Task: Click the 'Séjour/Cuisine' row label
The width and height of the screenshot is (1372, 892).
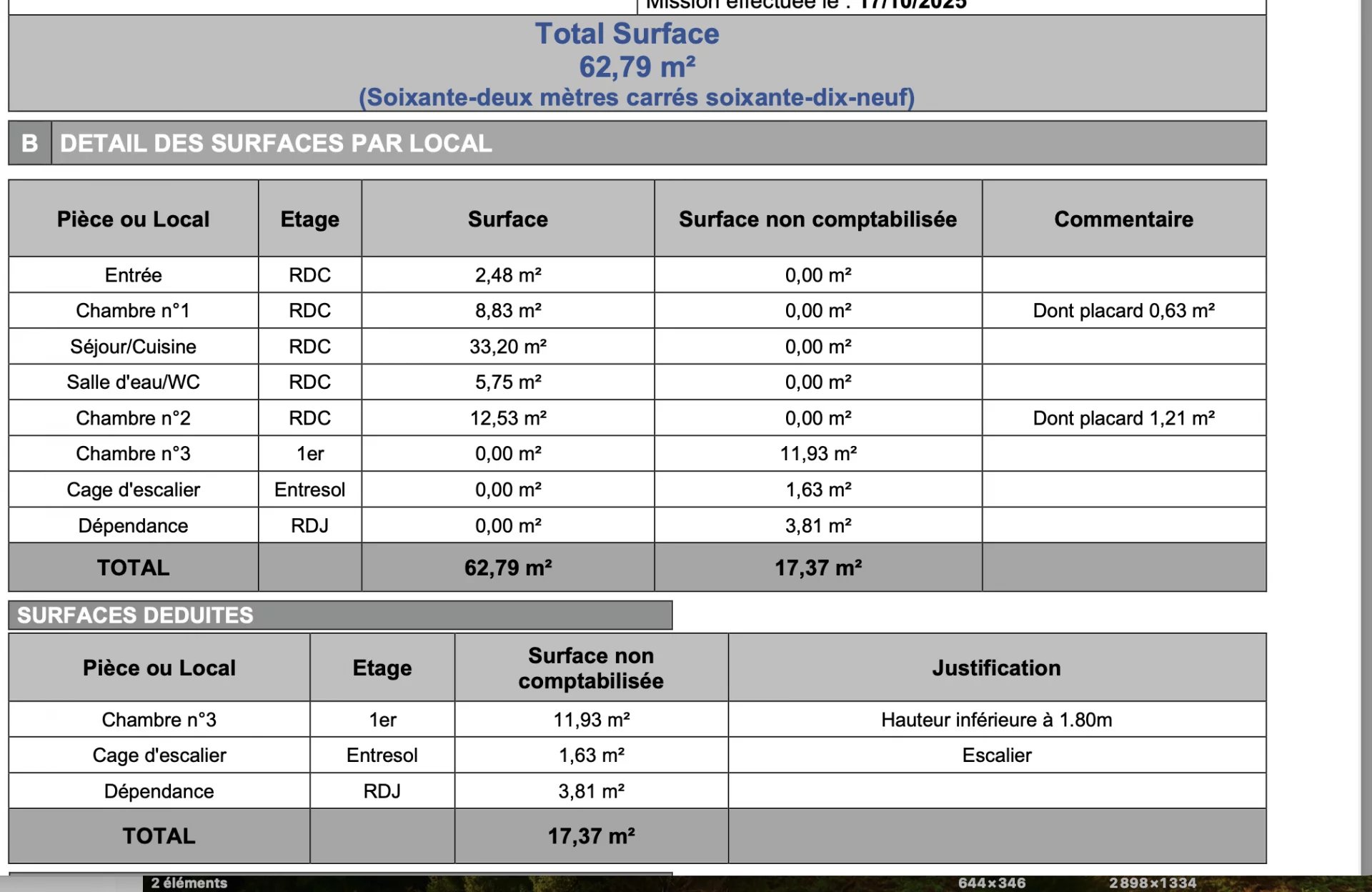Action: [133, 347]
